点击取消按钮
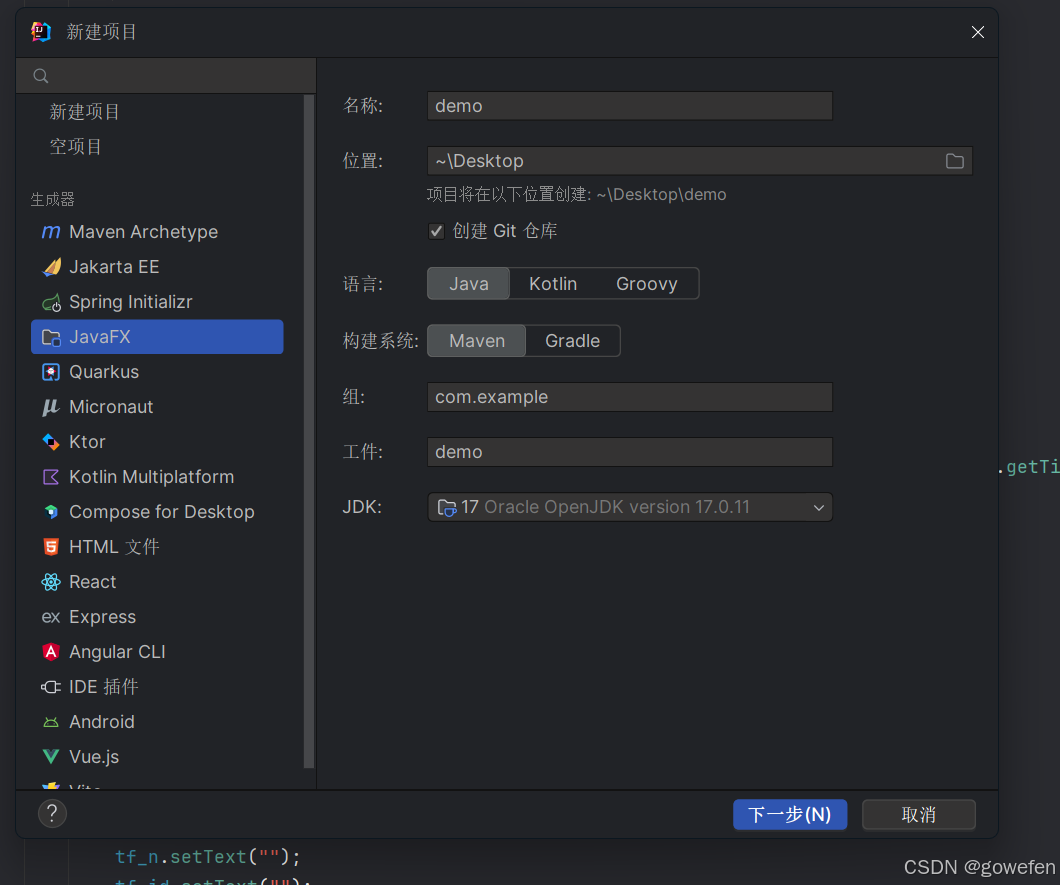Screen dimensions: 1060x885 [x=918, y=814]
